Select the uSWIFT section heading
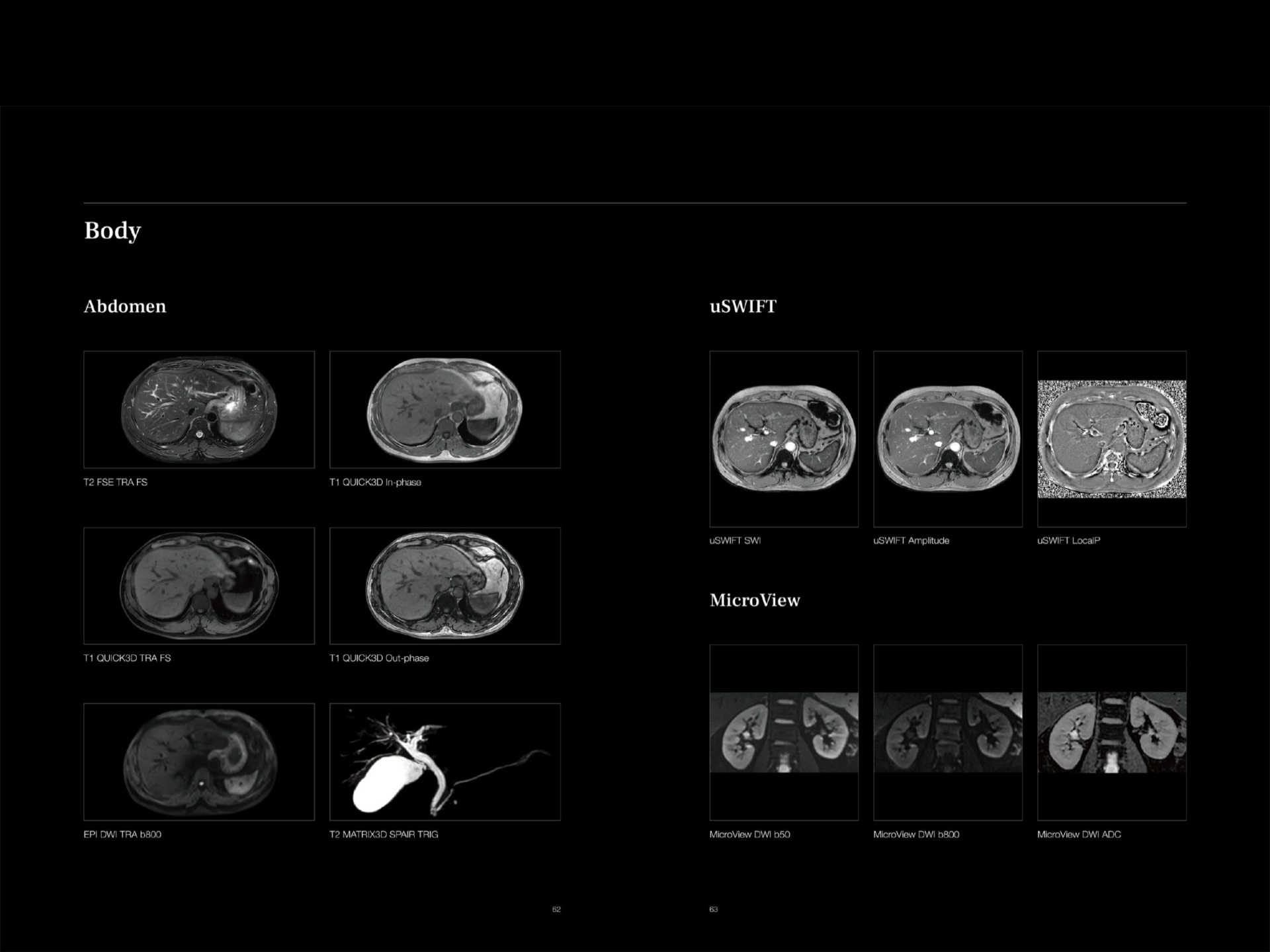The width and height of the screenshot is (1270, 952). pos(743,306)
